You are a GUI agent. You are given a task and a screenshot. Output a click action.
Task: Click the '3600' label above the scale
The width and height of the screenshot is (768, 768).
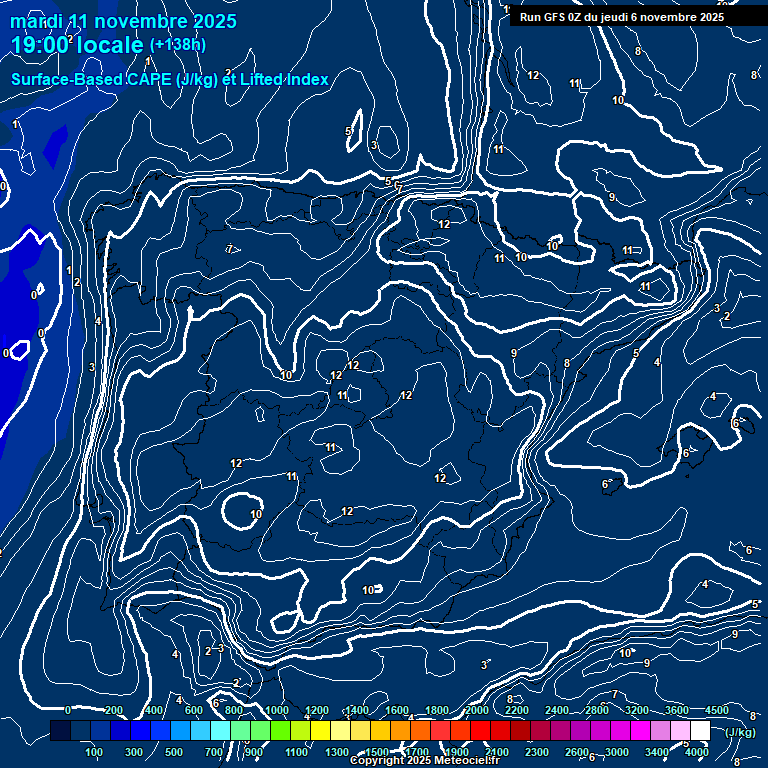coord(677,710)
